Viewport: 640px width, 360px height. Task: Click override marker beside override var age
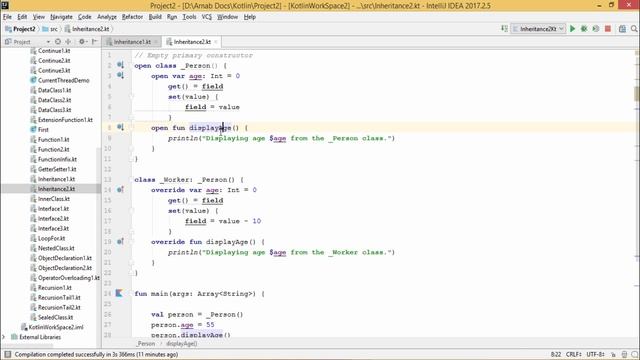pyautogui.click(x=120, y=189)
